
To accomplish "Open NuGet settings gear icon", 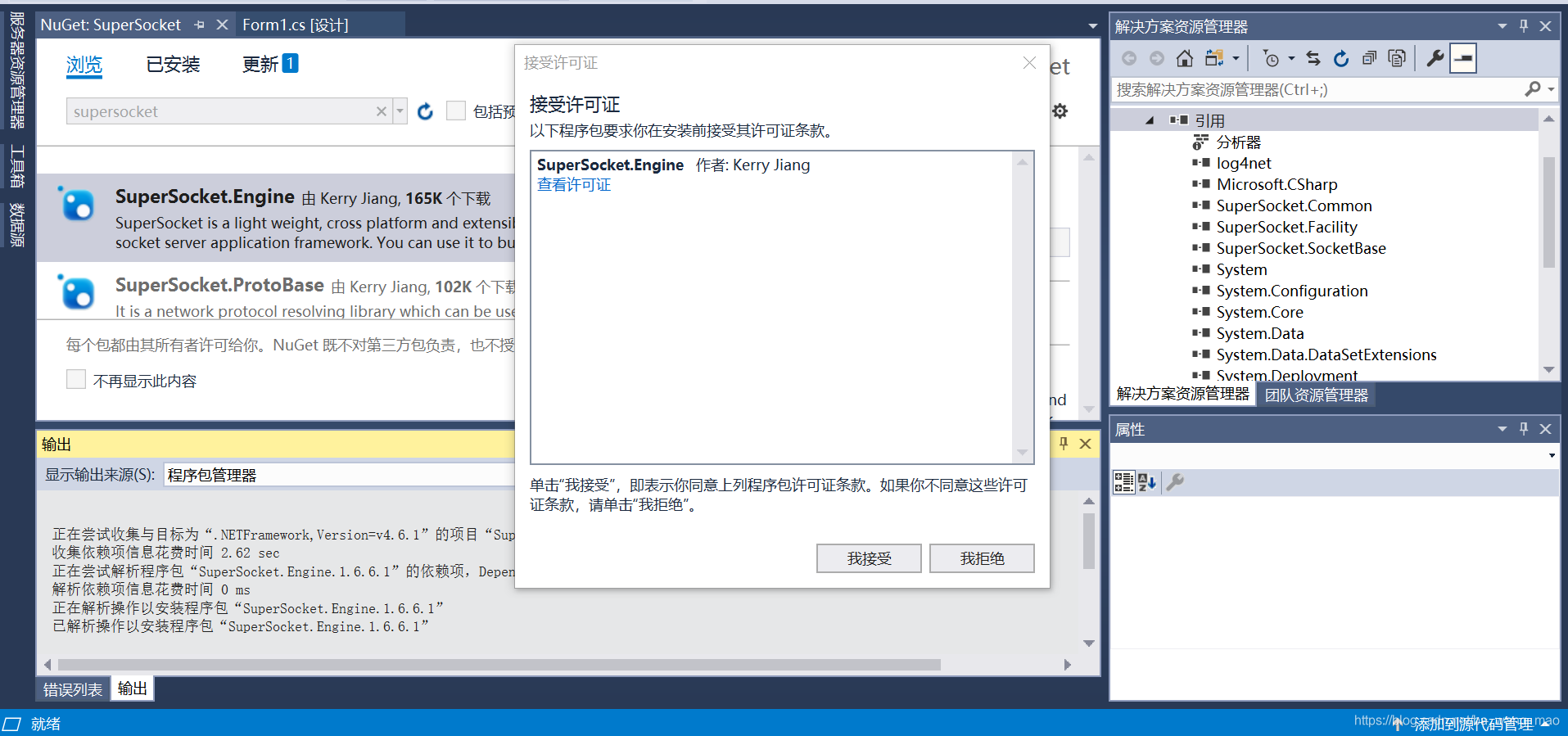I will click(x=1060, y=111).
